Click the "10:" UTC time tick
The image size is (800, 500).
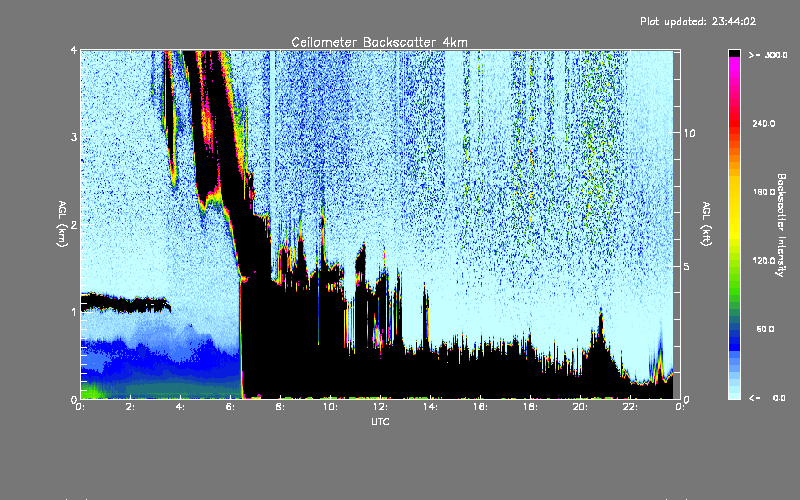[330, 407]
